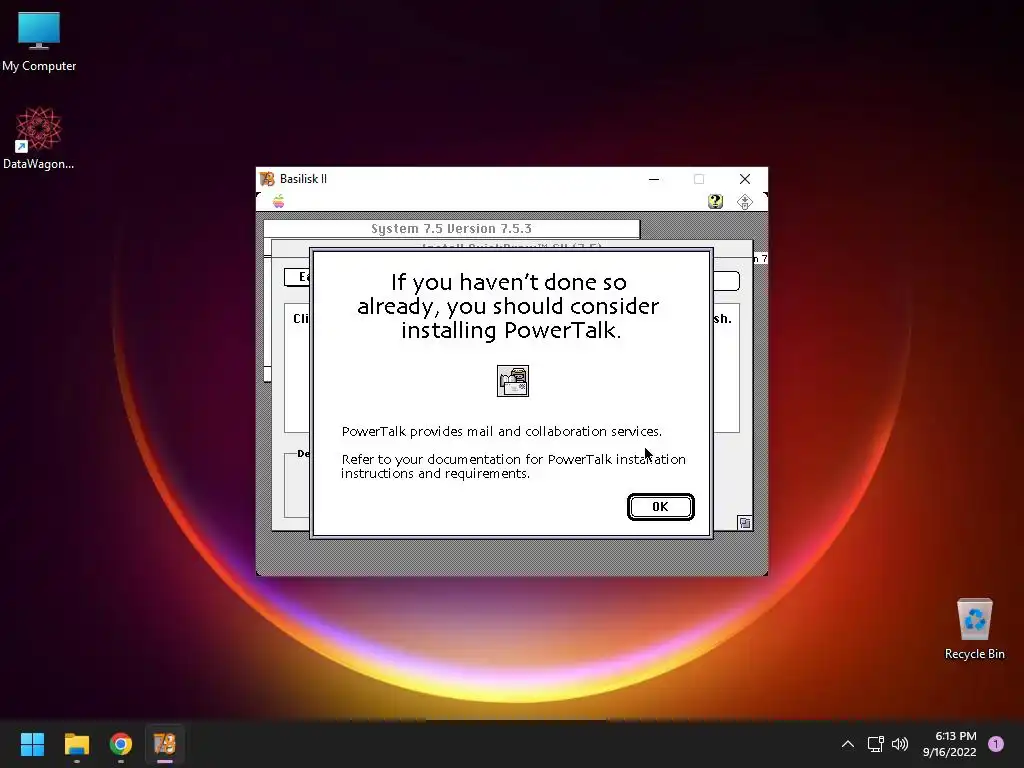Open the Recycle Bin
The image size is (1024, 768).
tap(974, 629)
